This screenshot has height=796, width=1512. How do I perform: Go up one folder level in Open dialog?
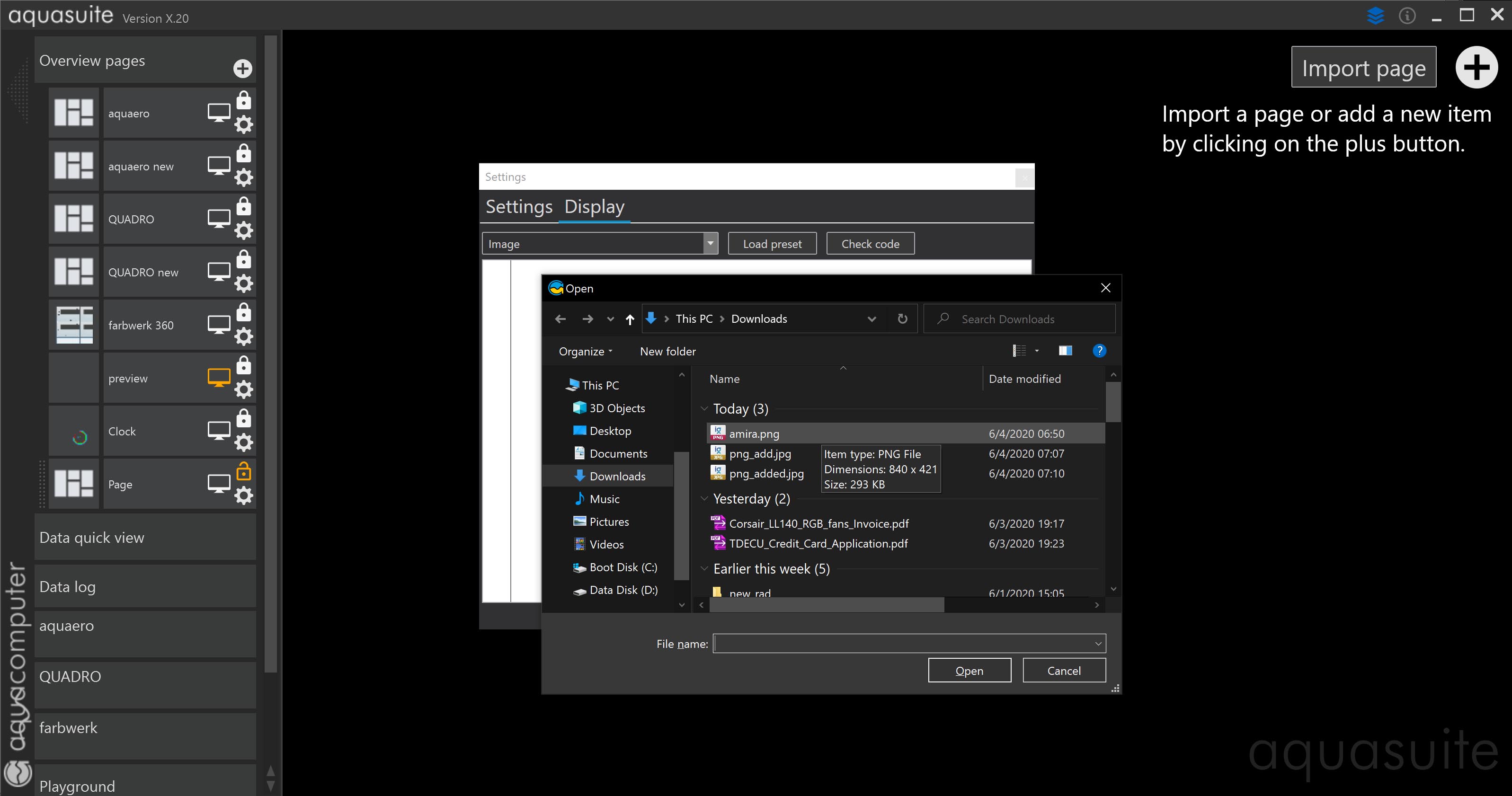point(630,319)
